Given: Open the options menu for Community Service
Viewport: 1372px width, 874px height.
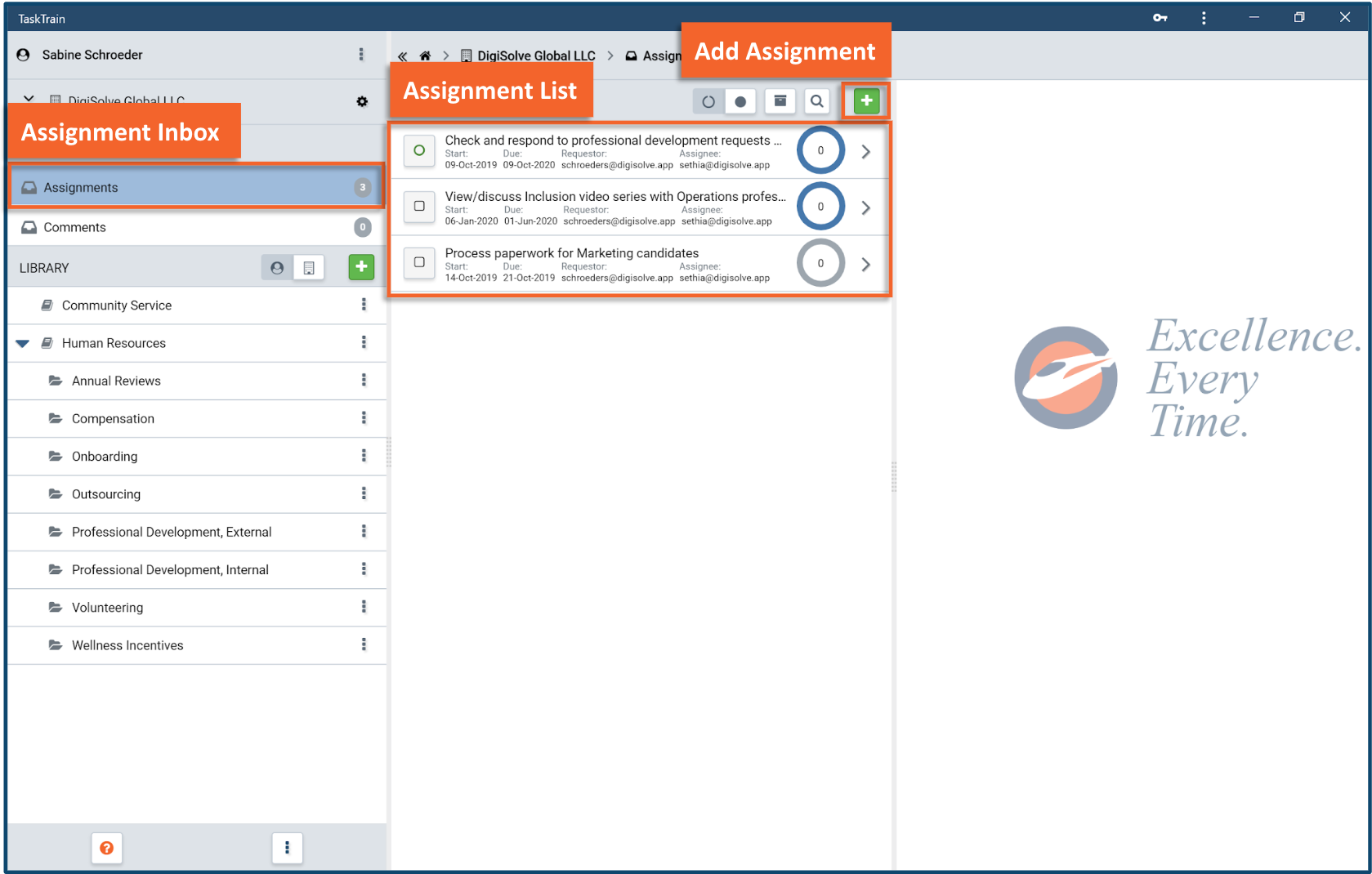Looking at the screenshot, I should coord(364,305).
